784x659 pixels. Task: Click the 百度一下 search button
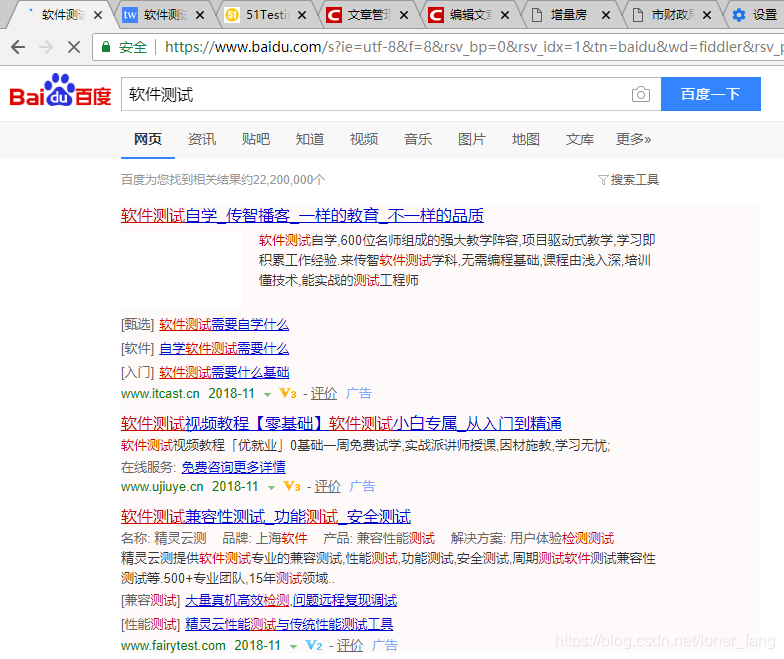[710, 94]
